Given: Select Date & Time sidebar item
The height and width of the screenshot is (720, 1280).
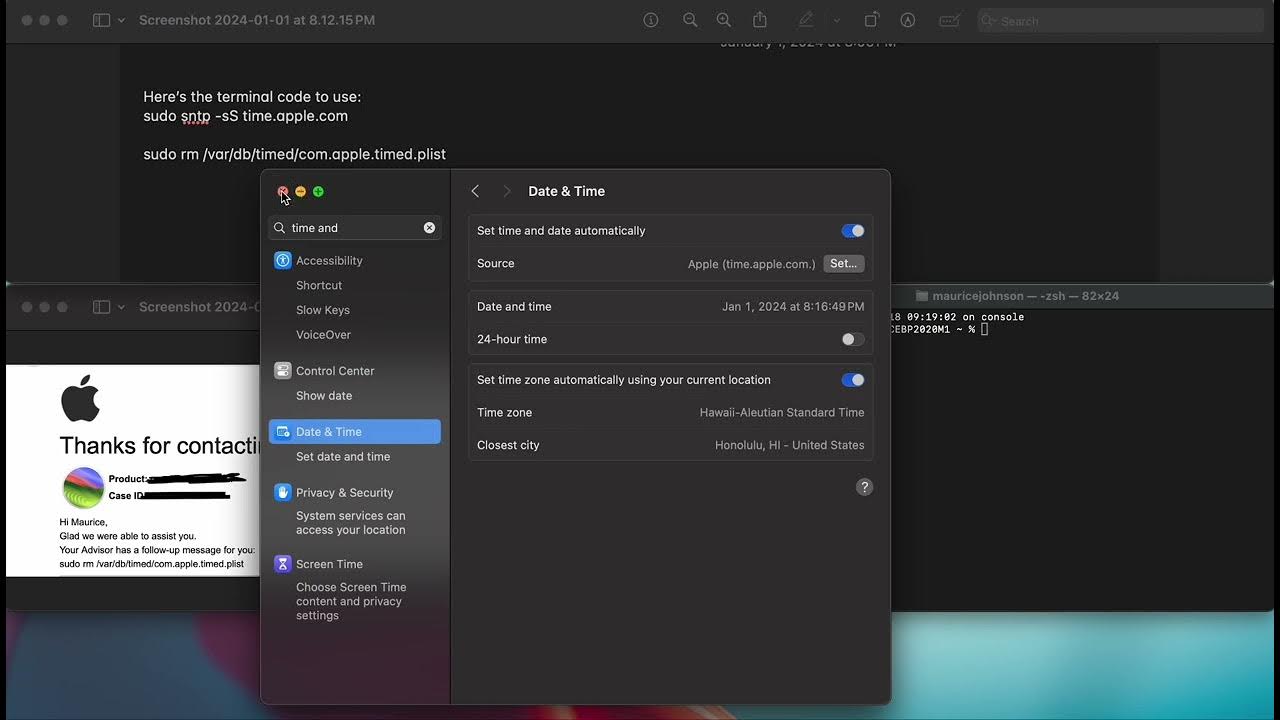Looking at the screenshot, I should [355, 432].
